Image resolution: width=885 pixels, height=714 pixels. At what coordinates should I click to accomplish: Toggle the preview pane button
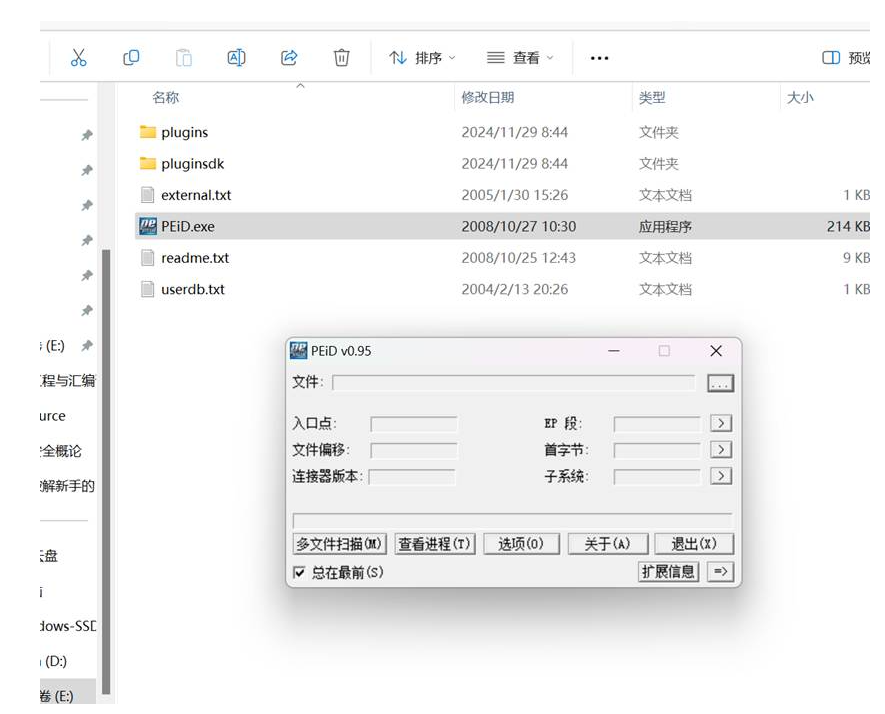click(x=845, y=58)
